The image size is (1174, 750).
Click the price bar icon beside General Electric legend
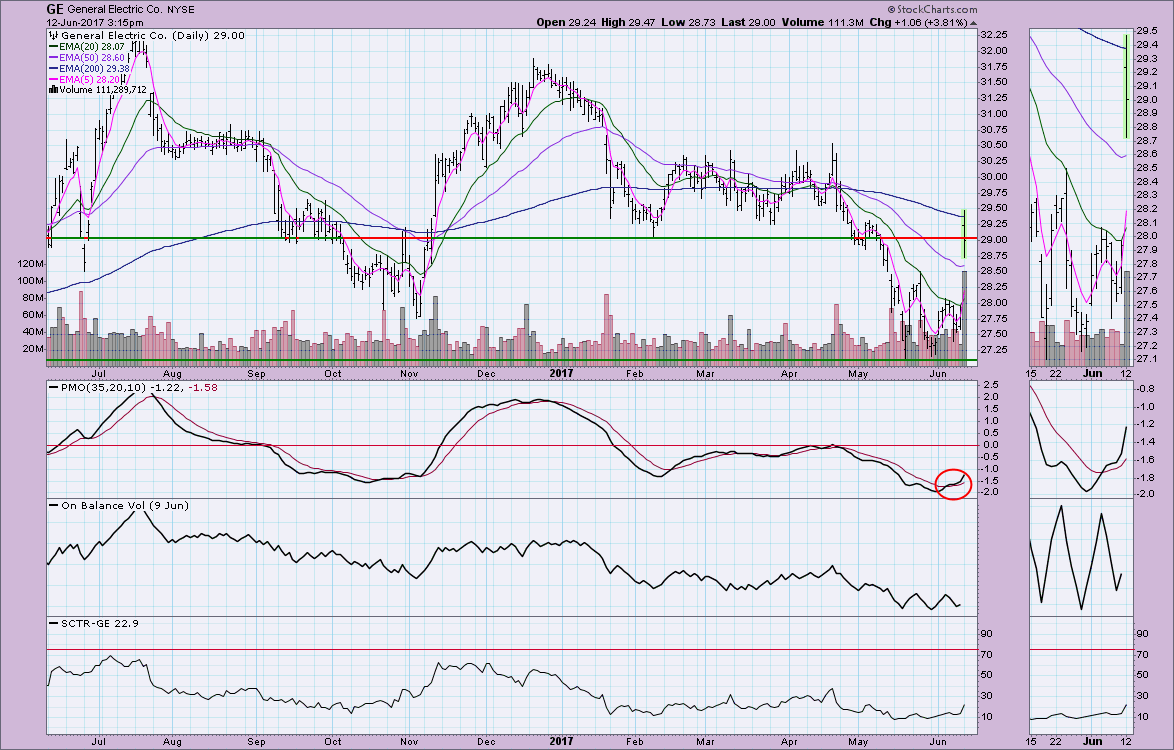tap(54, 36)
